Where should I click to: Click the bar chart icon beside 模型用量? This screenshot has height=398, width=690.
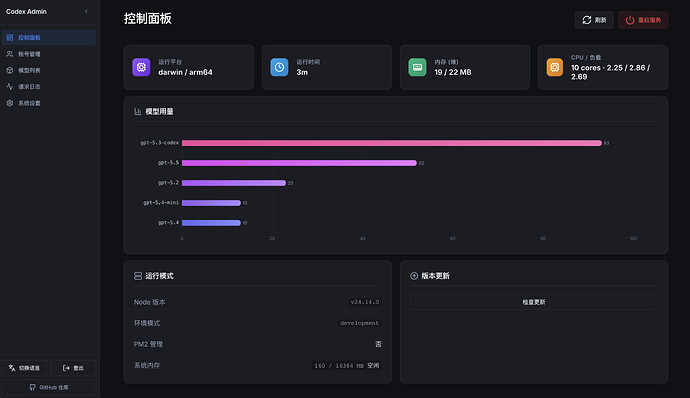(138, 111)
